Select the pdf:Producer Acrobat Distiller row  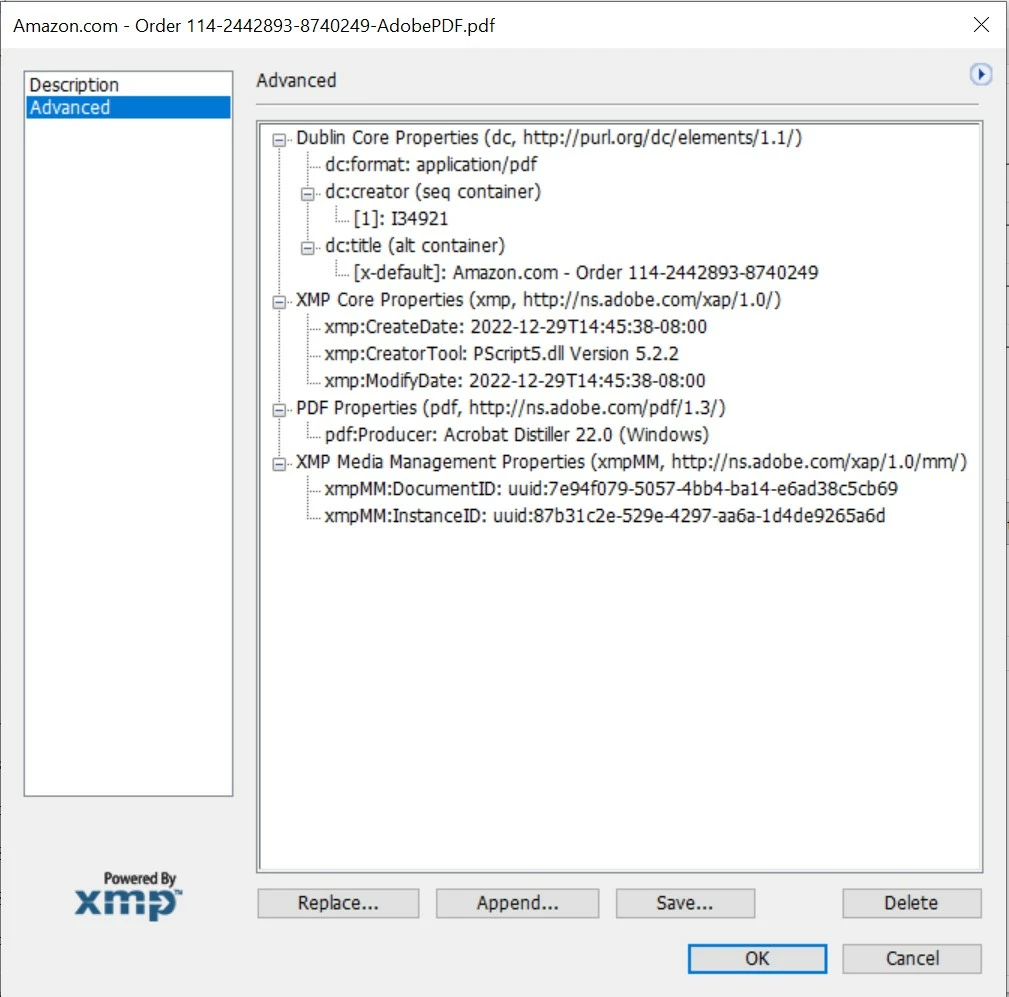(517, 435)
